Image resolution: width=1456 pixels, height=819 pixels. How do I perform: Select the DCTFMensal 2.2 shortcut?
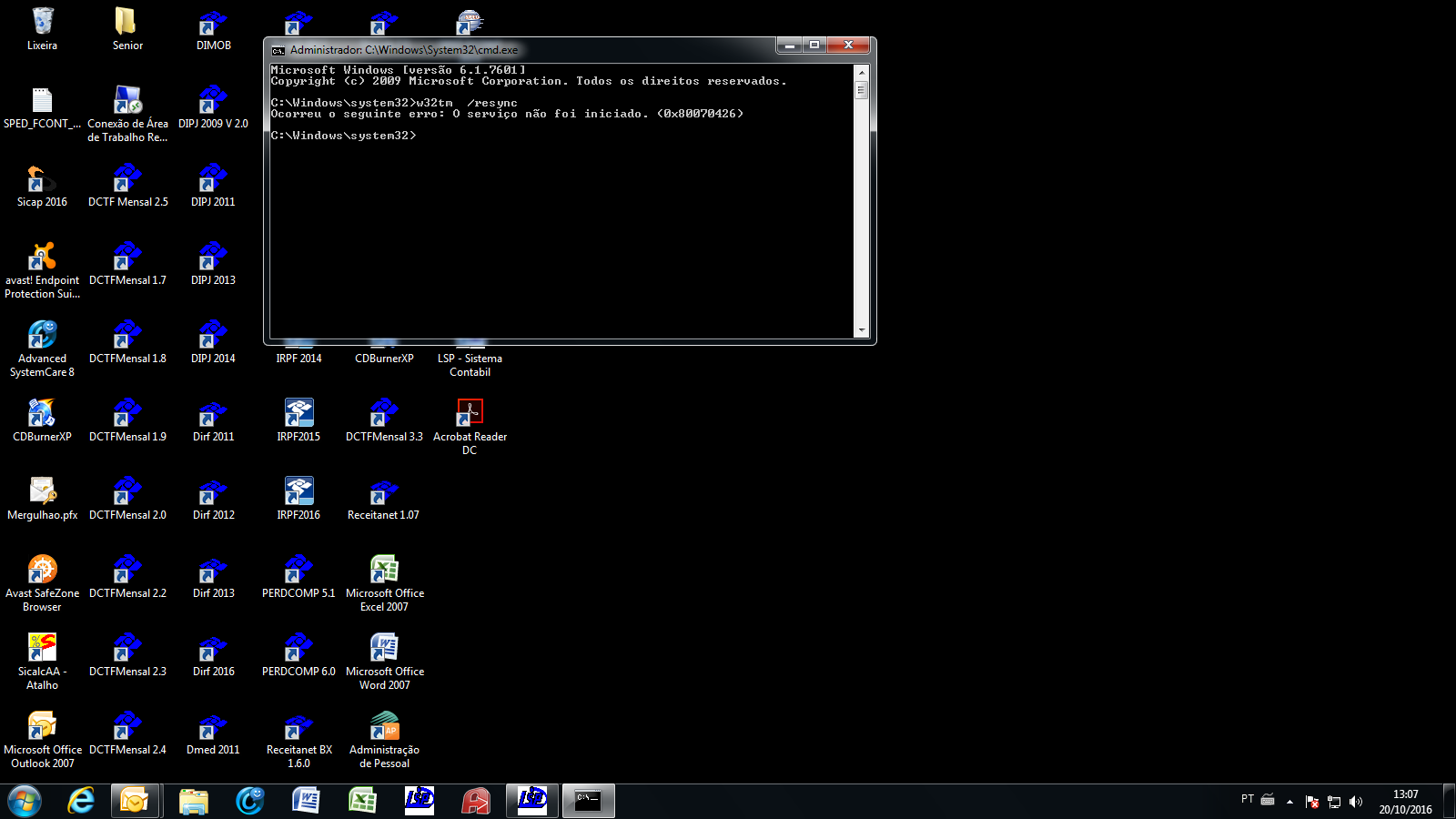click(127, 577)
